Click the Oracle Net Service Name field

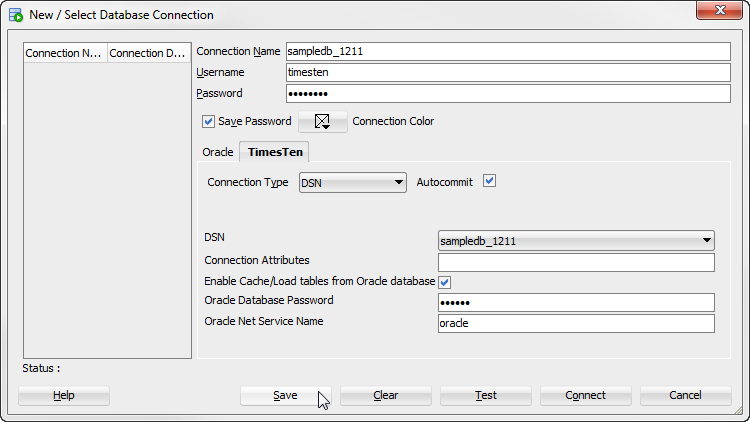point(576,323)
